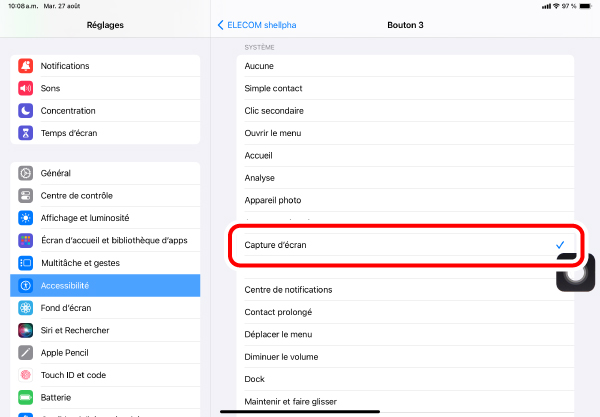Viewport: 600px width, 417px height.
Task: Tap the home indicator bar
Action: [x=300, y=412]
